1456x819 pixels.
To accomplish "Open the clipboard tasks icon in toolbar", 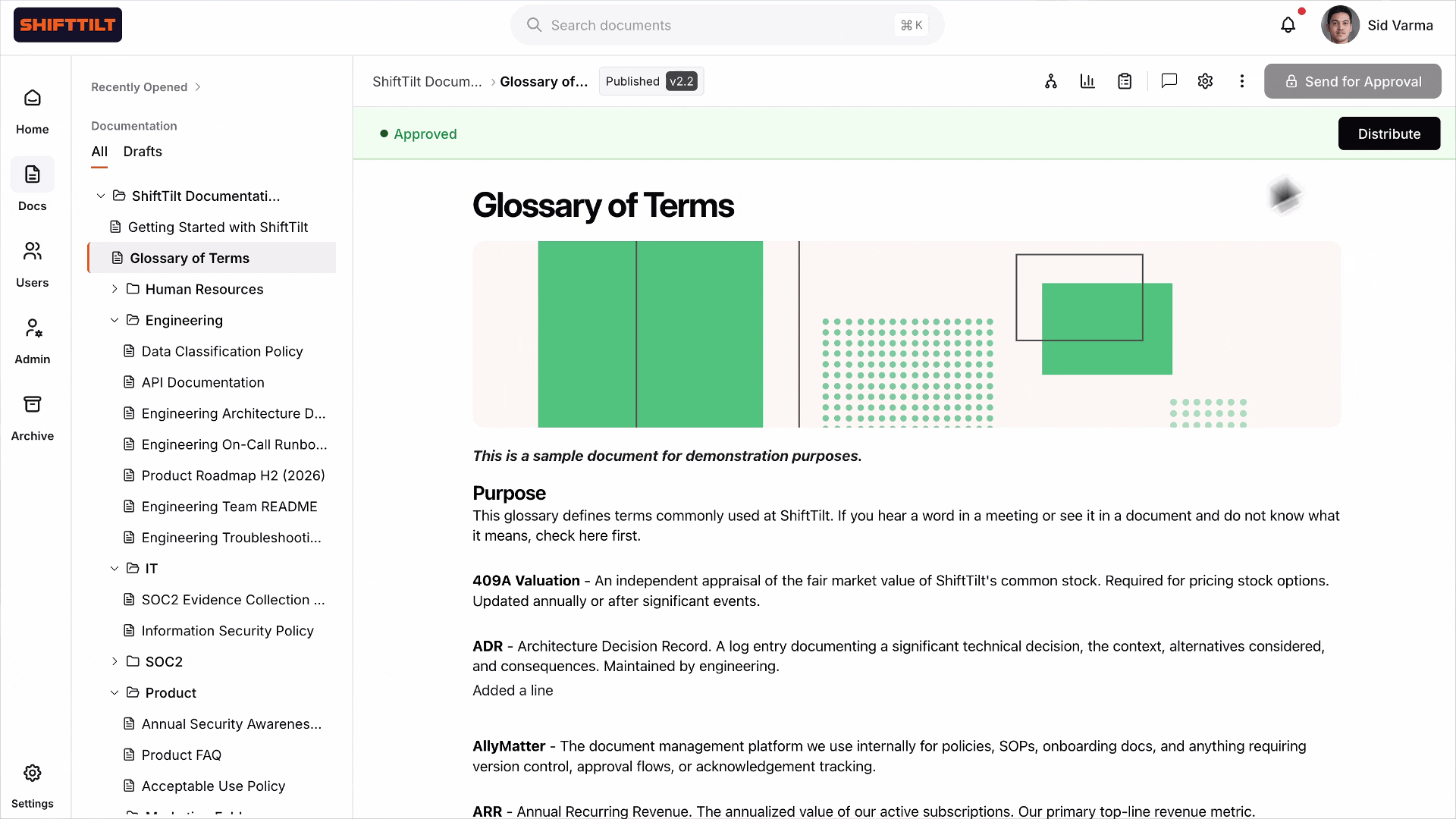I will point(1125,81).
